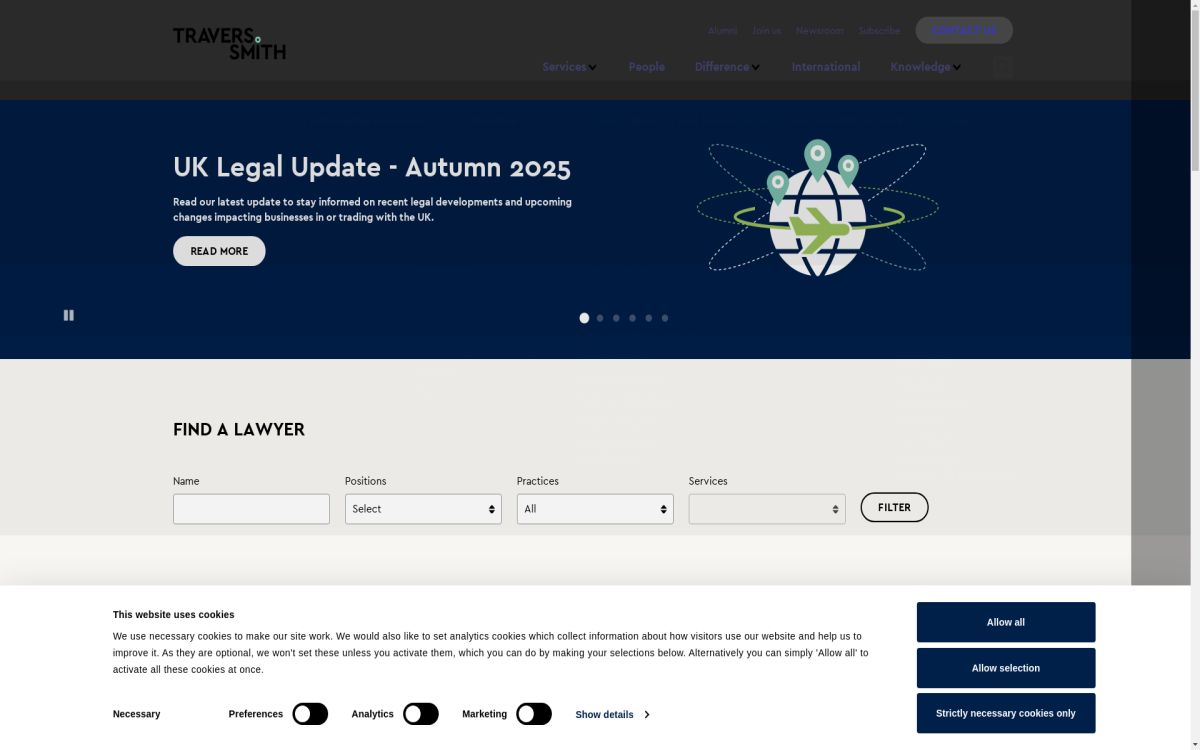
Task: Open the search icon in the header
Action: [1003, 67]
